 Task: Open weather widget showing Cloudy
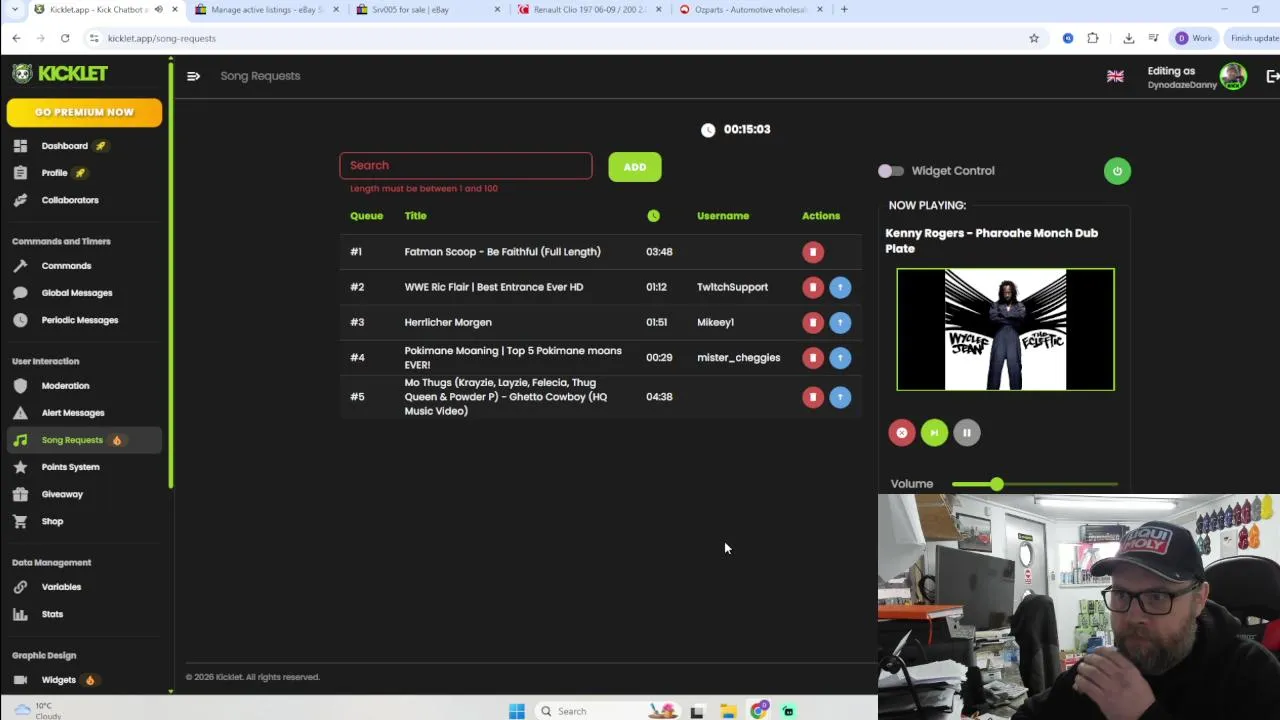[37, 711]
